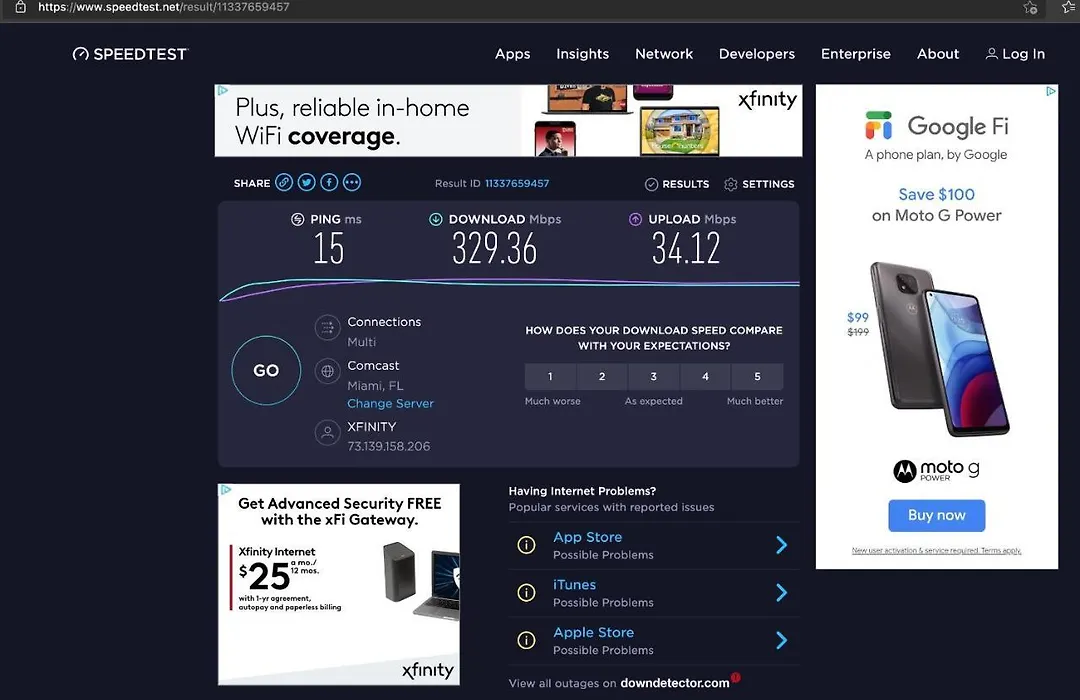The width and height of the screenshot is (1080, 700).
Task: Expand the iTunes chevron arrow
Action: tap(782, 593)
